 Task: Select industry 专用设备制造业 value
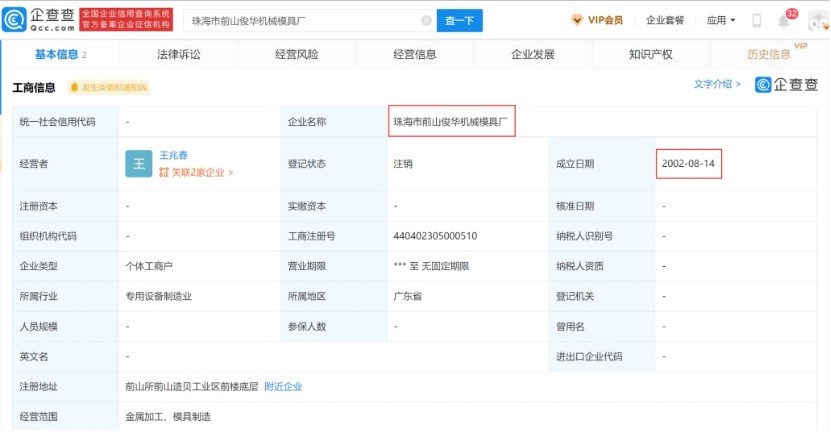tap(158, 296)
